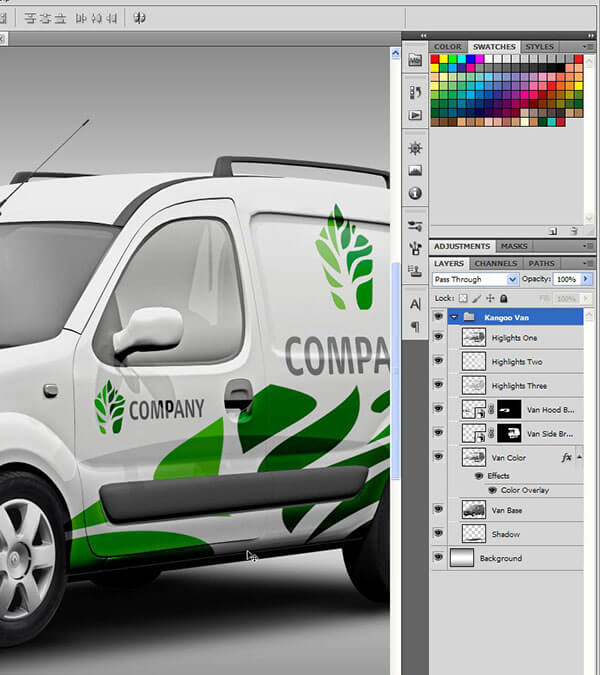The image size is (600, 675).
Task: Toggle visibility of Van Base layer
Action: [438, 509]
